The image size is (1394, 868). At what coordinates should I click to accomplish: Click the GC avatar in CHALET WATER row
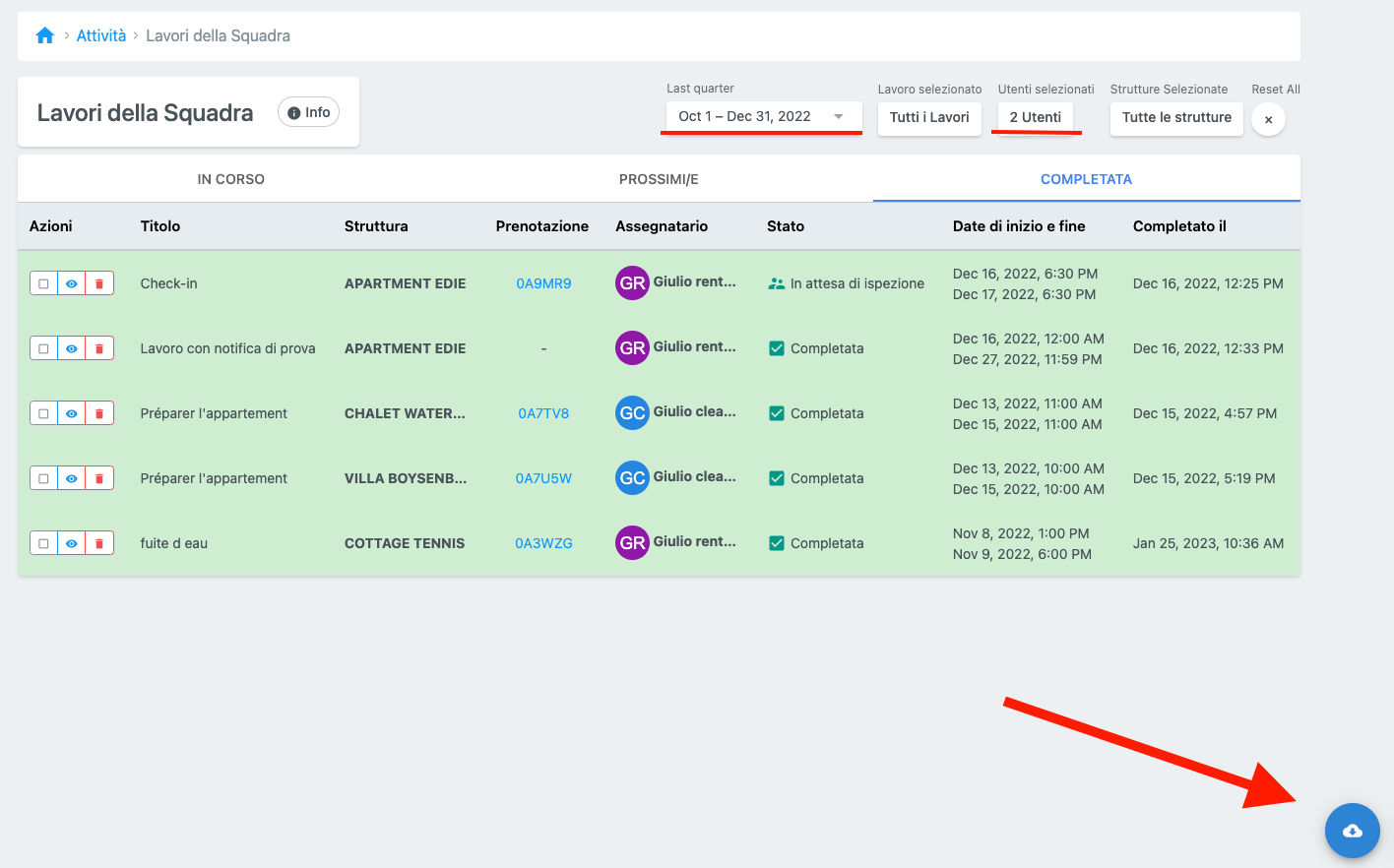pyautogui.click(x=632, y=413)
